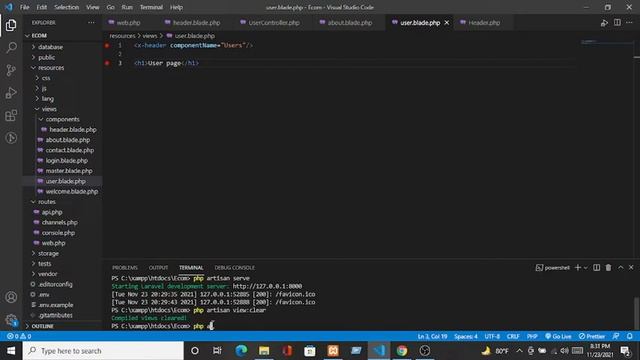The width and height of the screenshot is (640, 360).
Task: Click Ln 3, Col 19 cursor position
Action: point(432,336)
